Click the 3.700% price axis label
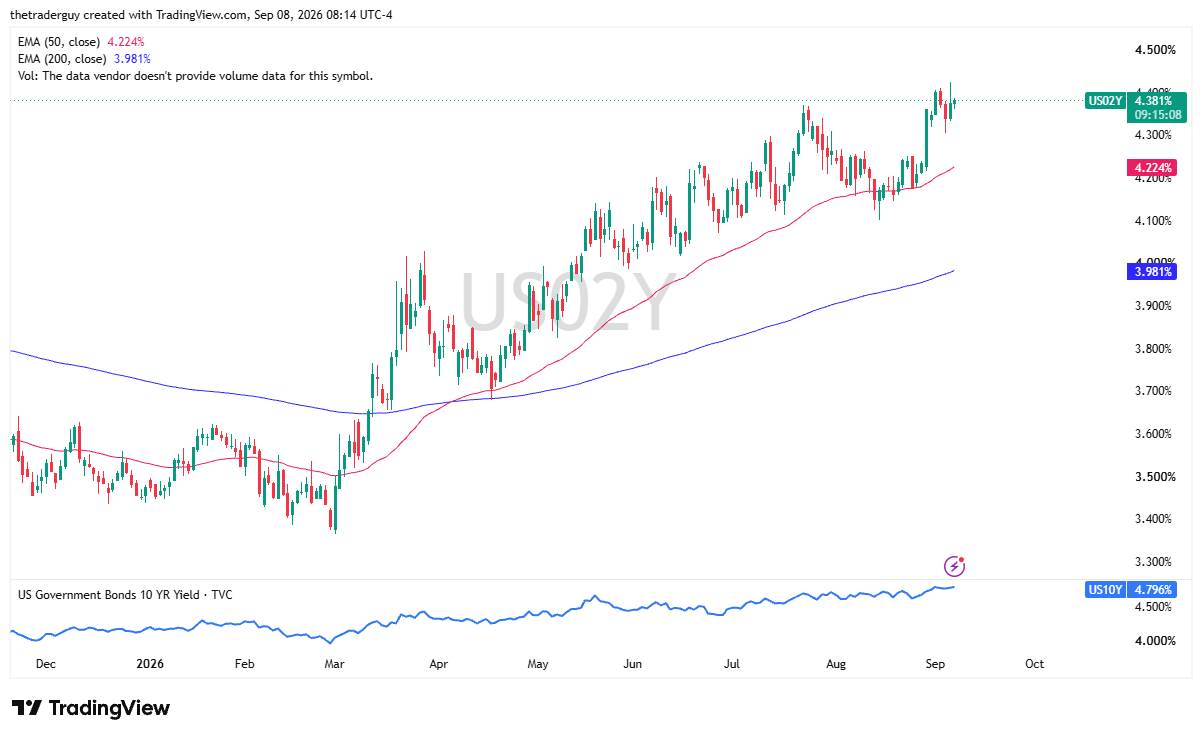The image size is (1202, 738). pos(1154,391)
